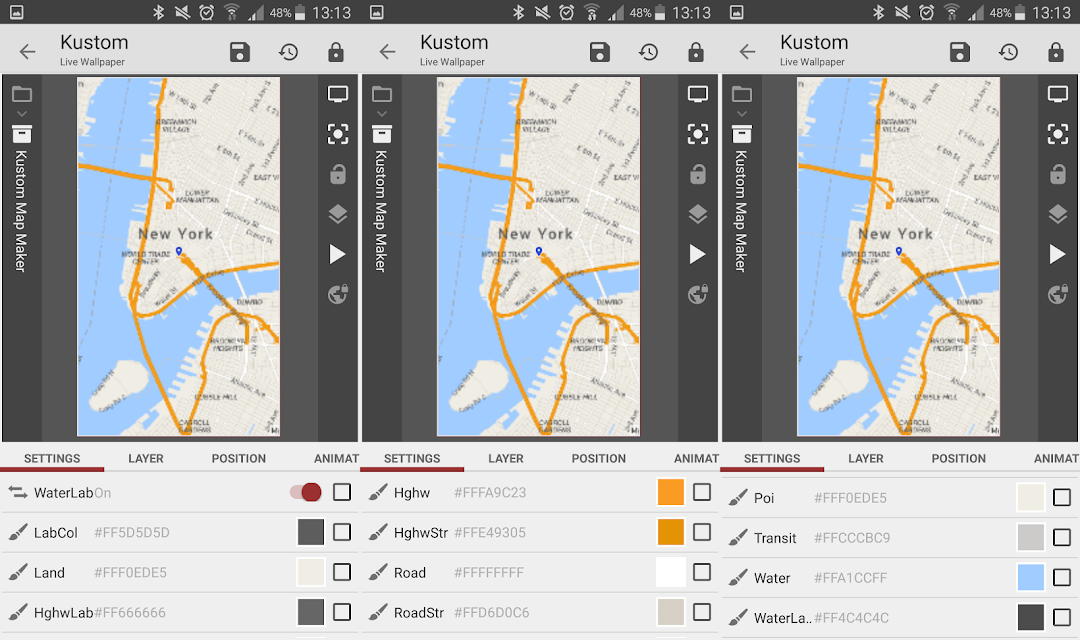Image resolution: width=1080 pixels, height=640 pixels.
Task: Go back using arrow in the left screenshot
Action: 28,52
